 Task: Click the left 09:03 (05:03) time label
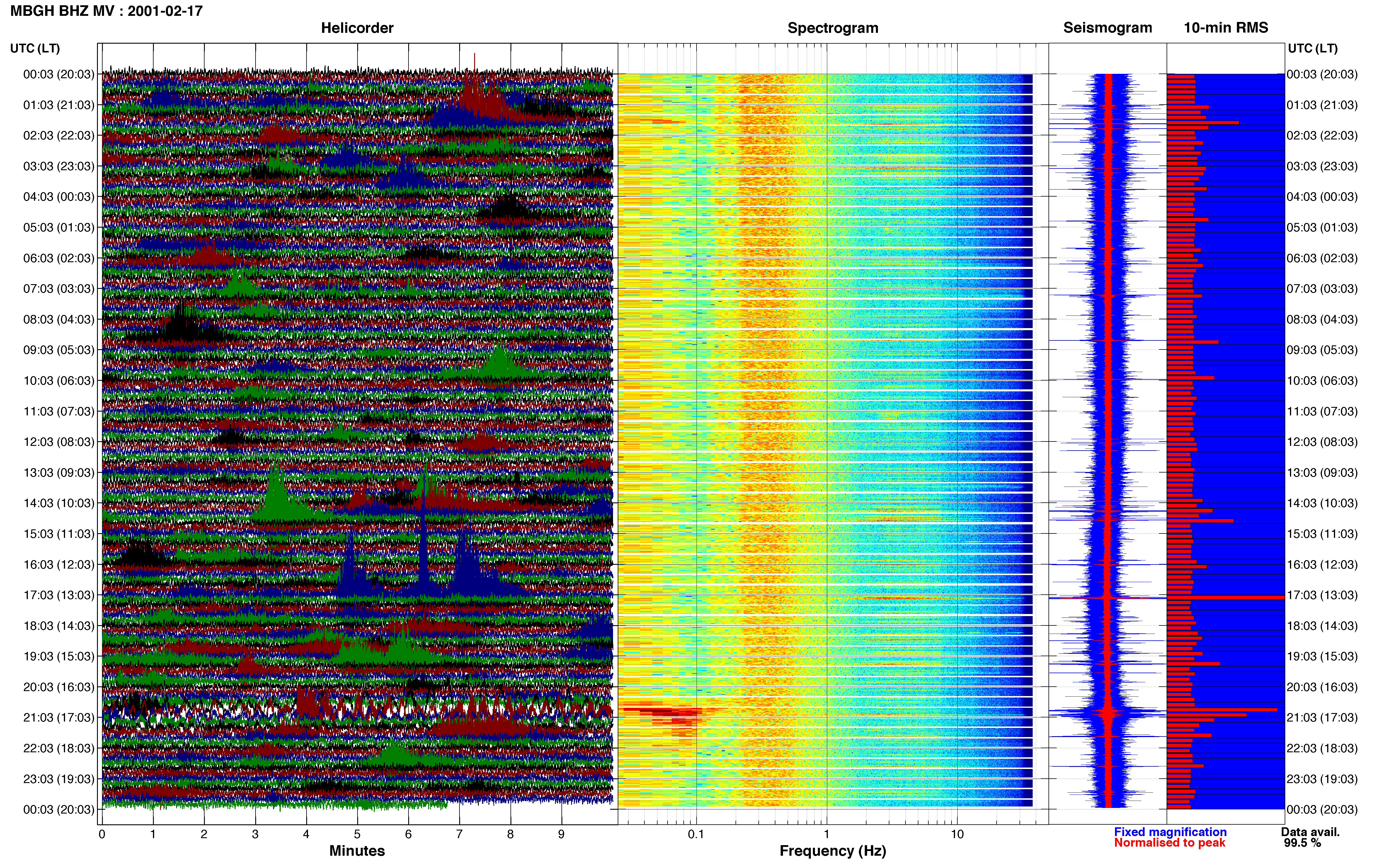point(59,350)
